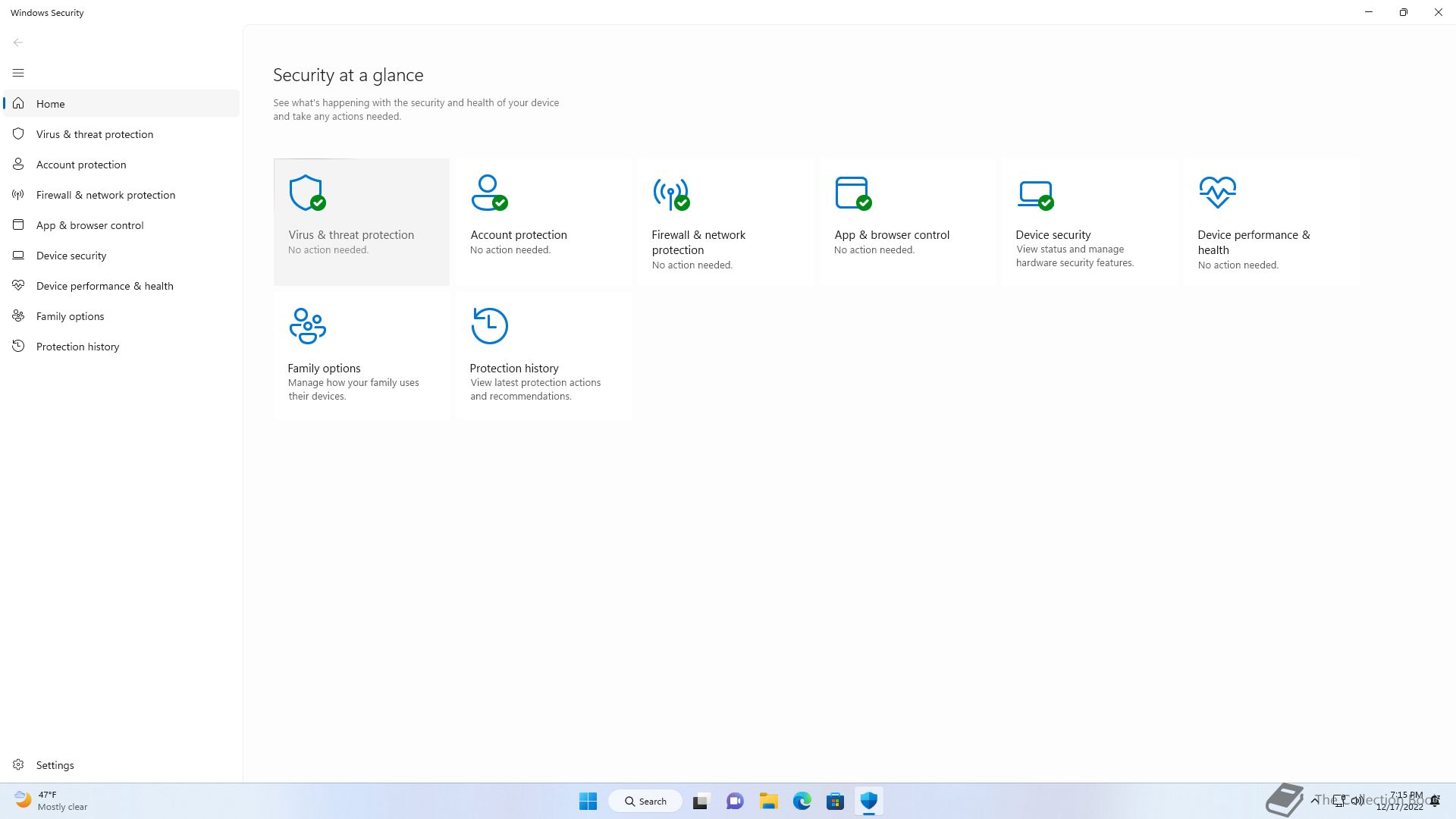Open the Virus & threat protection tile title
This screenshot has width=1456, height=819.
(x=351, y=235)
